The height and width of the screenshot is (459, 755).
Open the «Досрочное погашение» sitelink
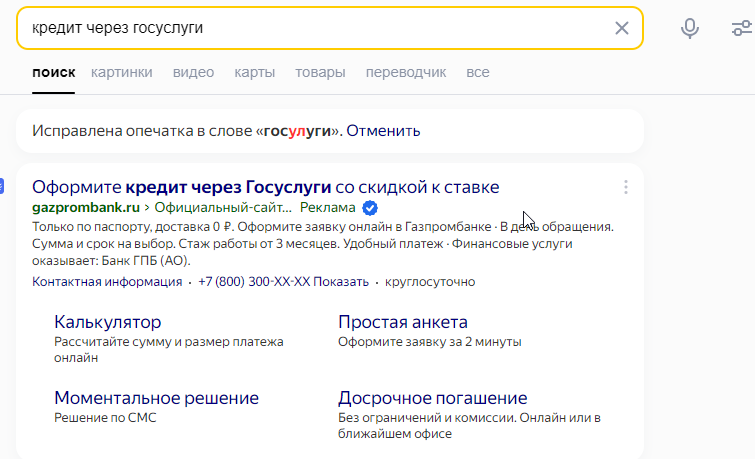tap(432, 398)
